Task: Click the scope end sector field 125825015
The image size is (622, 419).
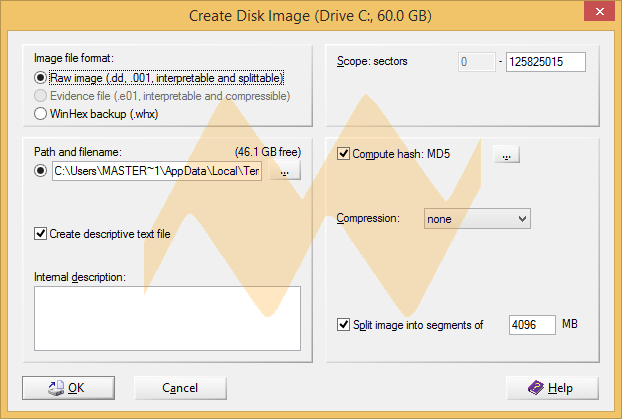Action: [x=545, y=62]
